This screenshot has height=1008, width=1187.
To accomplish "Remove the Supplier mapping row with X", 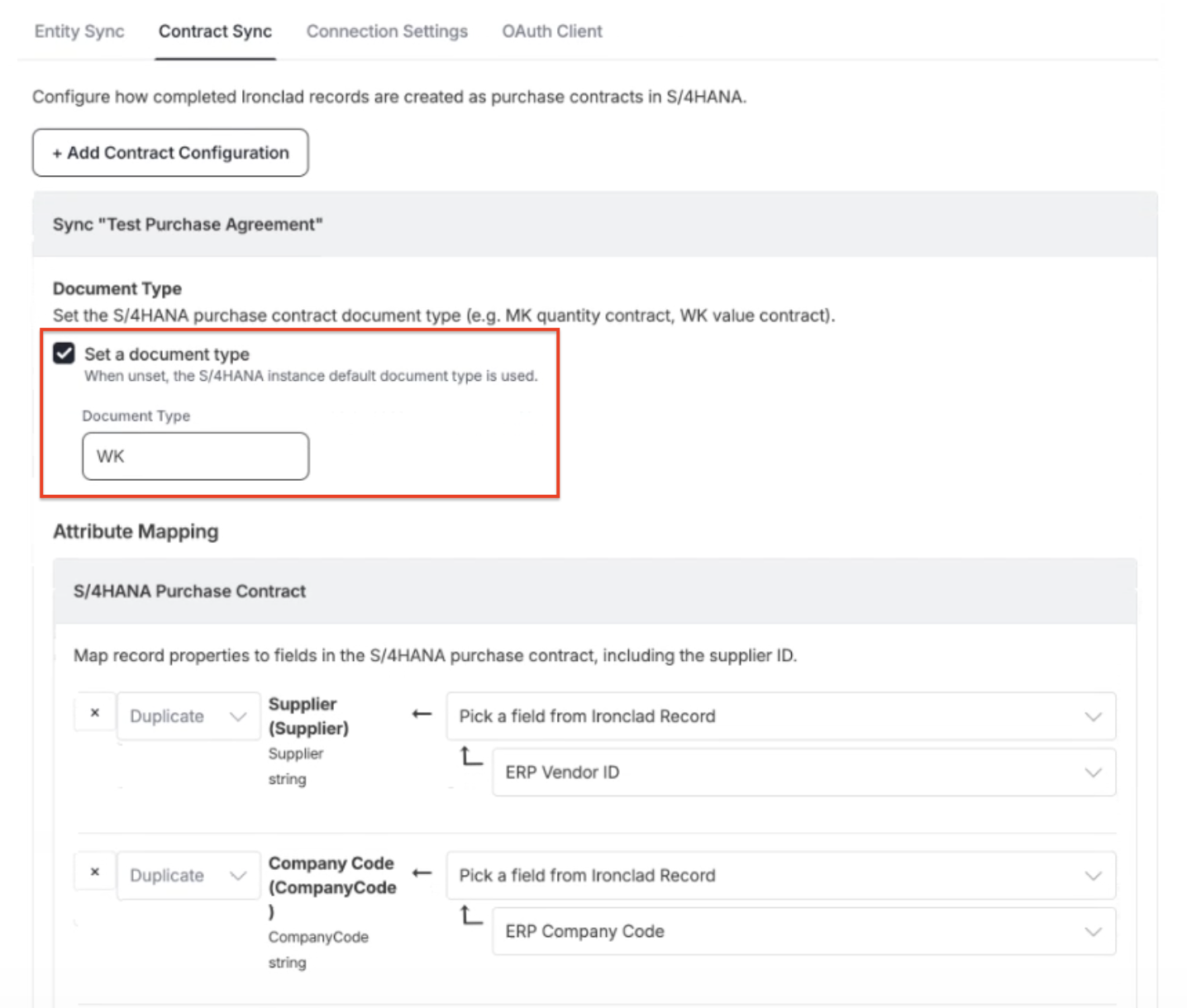I will (x=95, y=712).
